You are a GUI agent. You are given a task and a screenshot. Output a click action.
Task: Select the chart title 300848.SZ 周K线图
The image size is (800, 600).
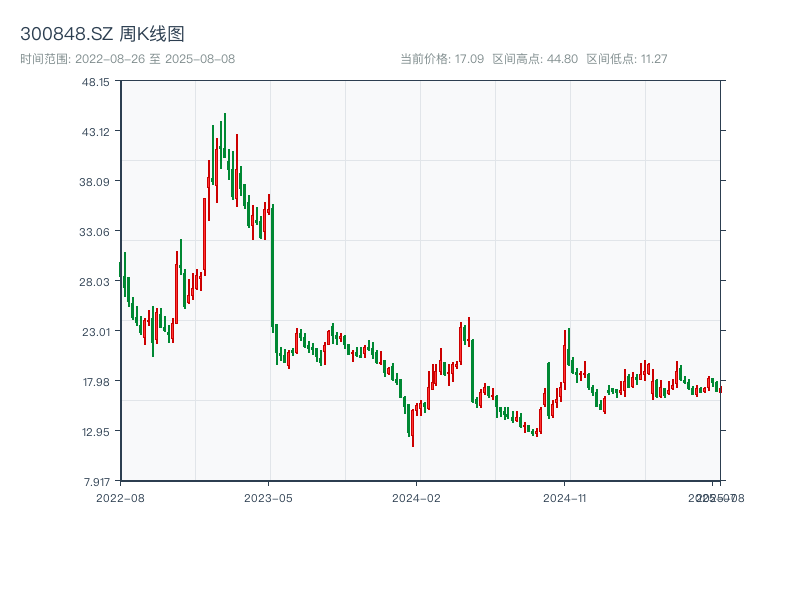(x=102, y=34)
